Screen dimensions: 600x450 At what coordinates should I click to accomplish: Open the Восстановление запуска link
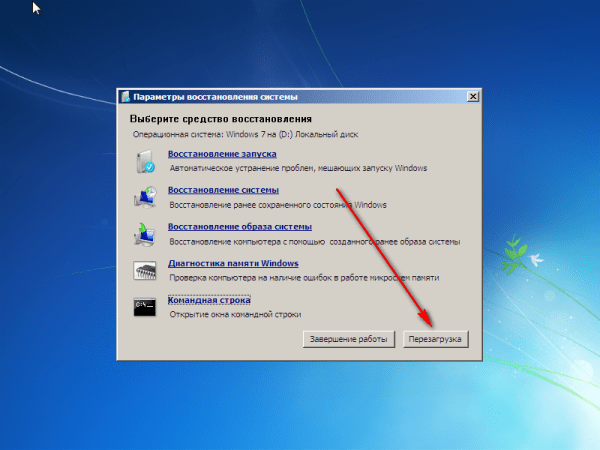(222, 154)
